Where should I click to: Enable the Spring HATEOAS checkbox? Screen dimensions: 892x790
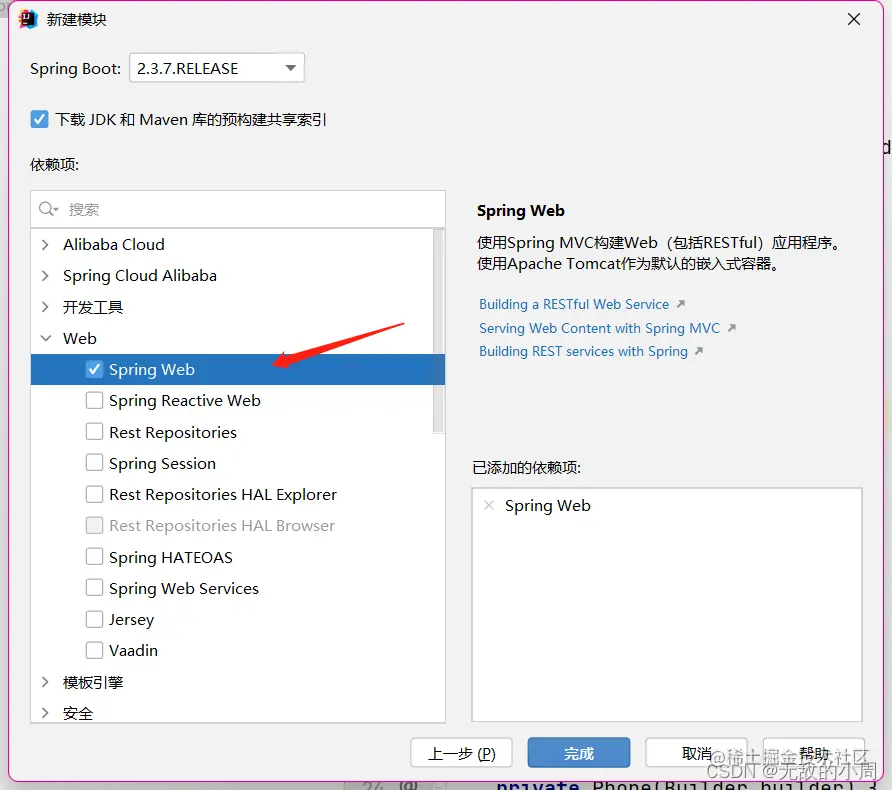pyautogui.click(x=94, y=557)
